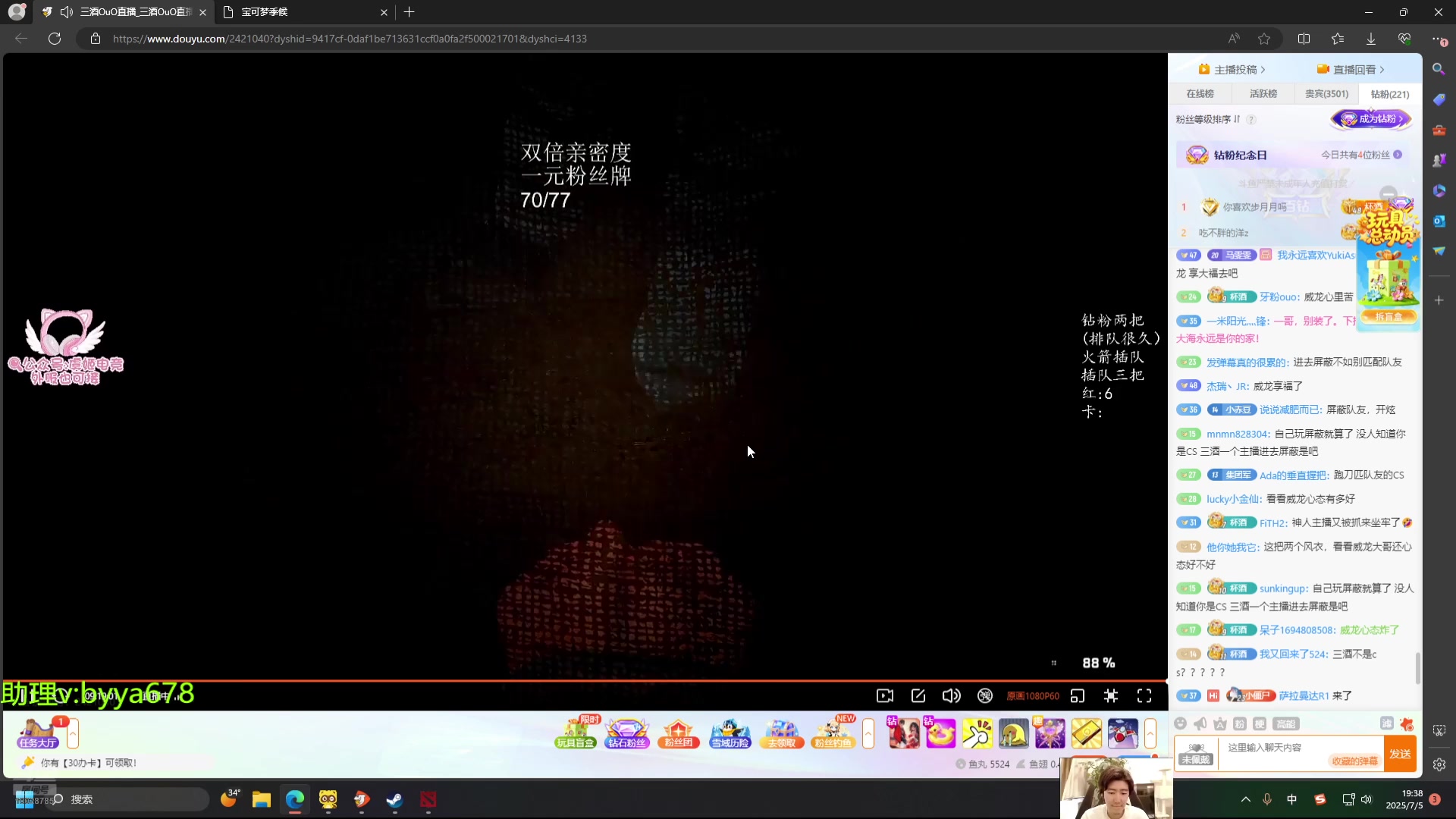Image resolution: width=1456 pixels, height=819 pixels.
Task: Switch to the 宝可梦季候 browser tab
Action: point(303,12)
